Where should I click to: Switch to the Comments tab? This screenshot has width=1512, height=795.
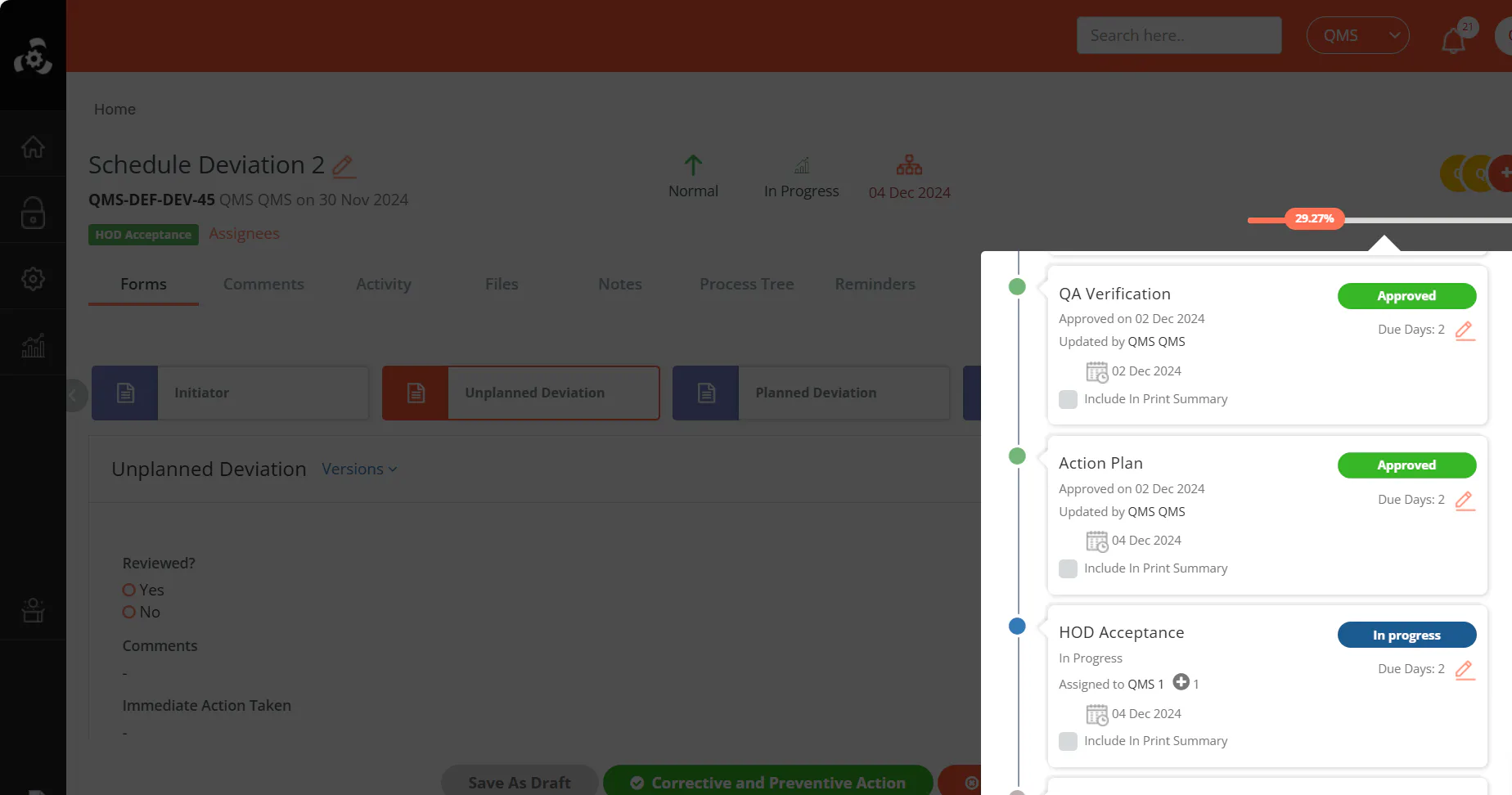[x=263, y=284]
